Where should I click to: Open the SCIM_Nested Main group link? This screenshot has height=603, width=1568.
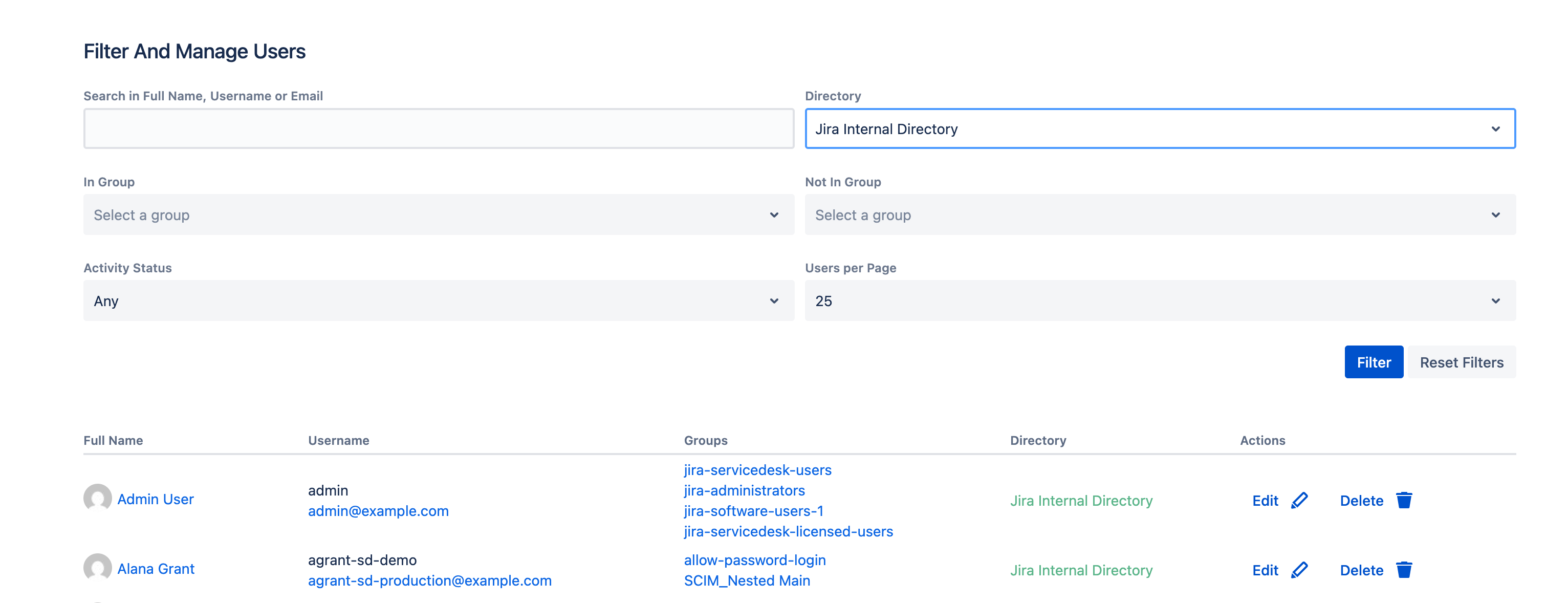pos(747,580)
